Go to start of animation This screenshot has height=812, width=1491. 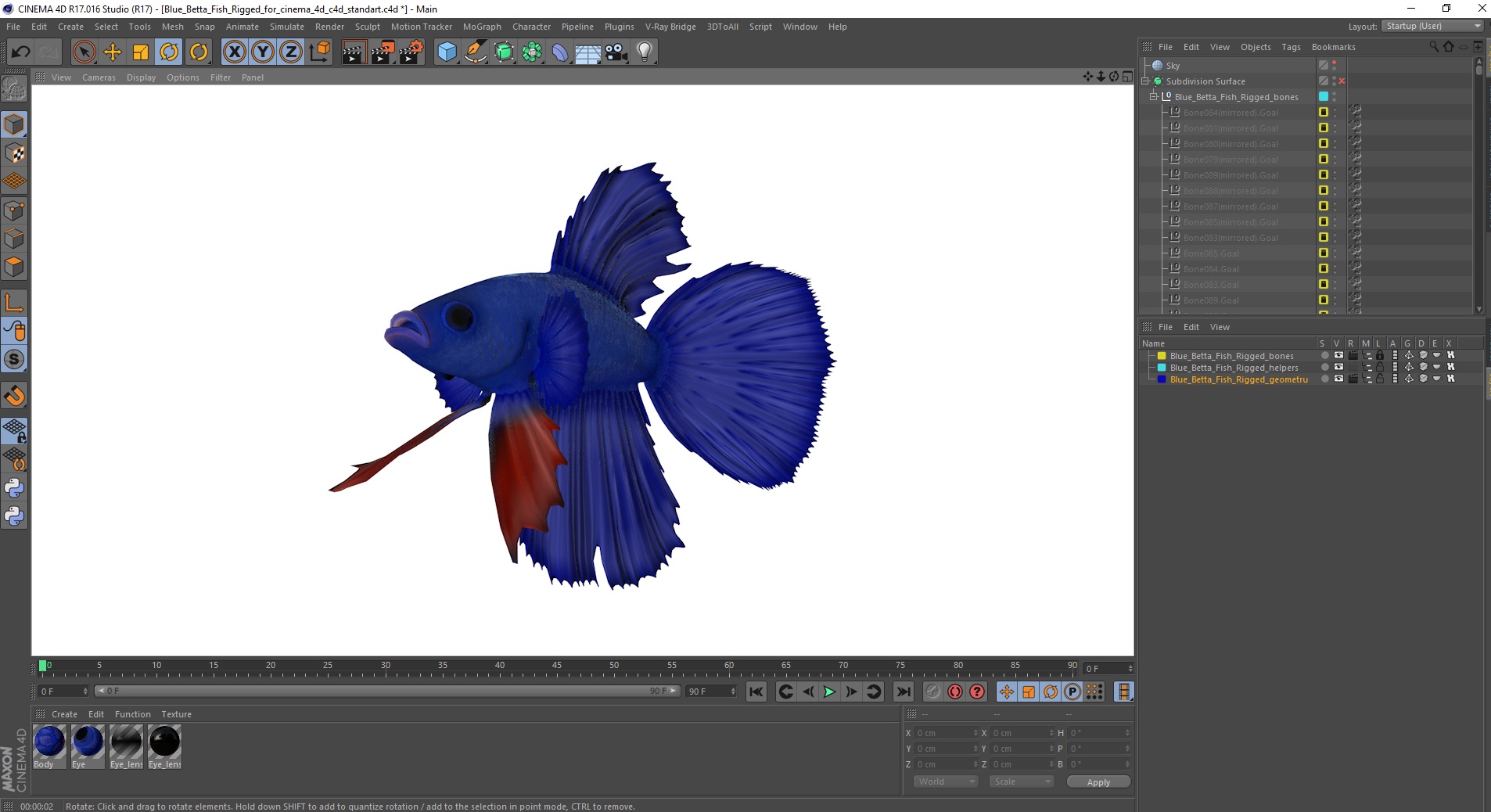(756, 692)
